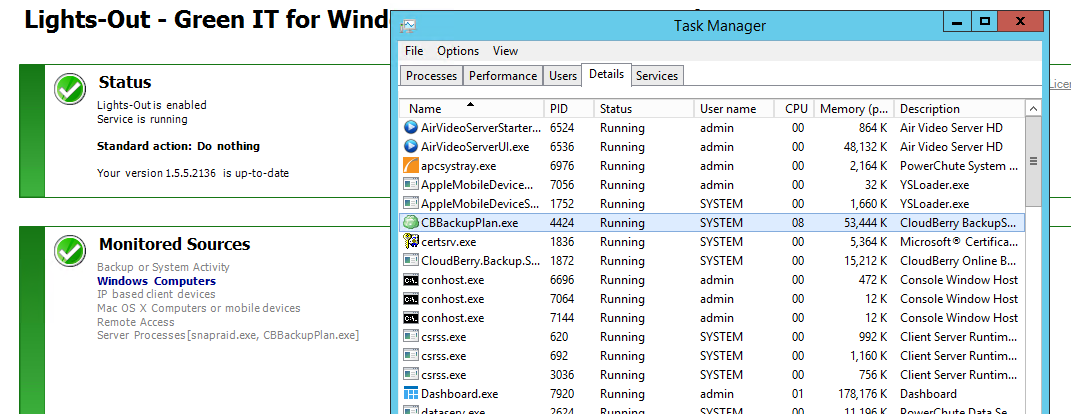Click the conhost.exe icon with PID 6696
Image resolution: width=1071 pixels, height=414 pixels.
point(411,279)
